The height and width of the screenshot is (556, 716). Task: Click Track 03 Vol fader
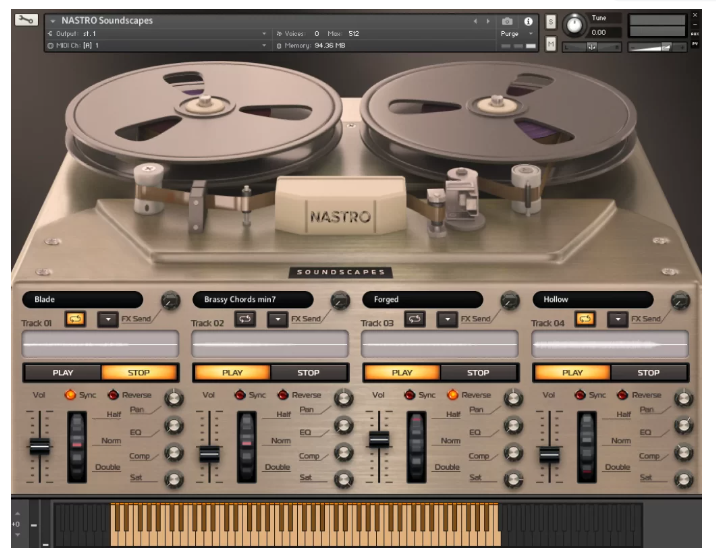point(379,439)
